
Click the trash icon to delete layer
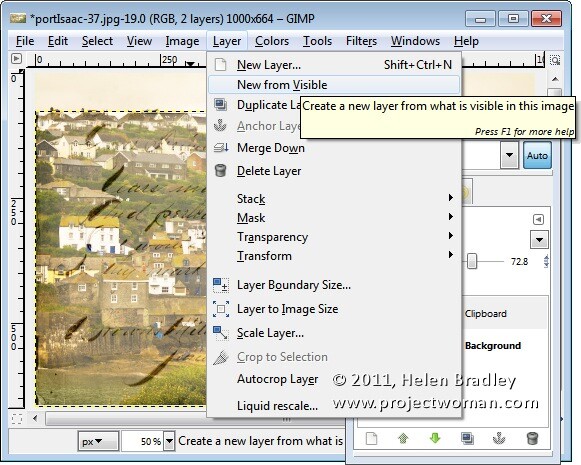532,438
